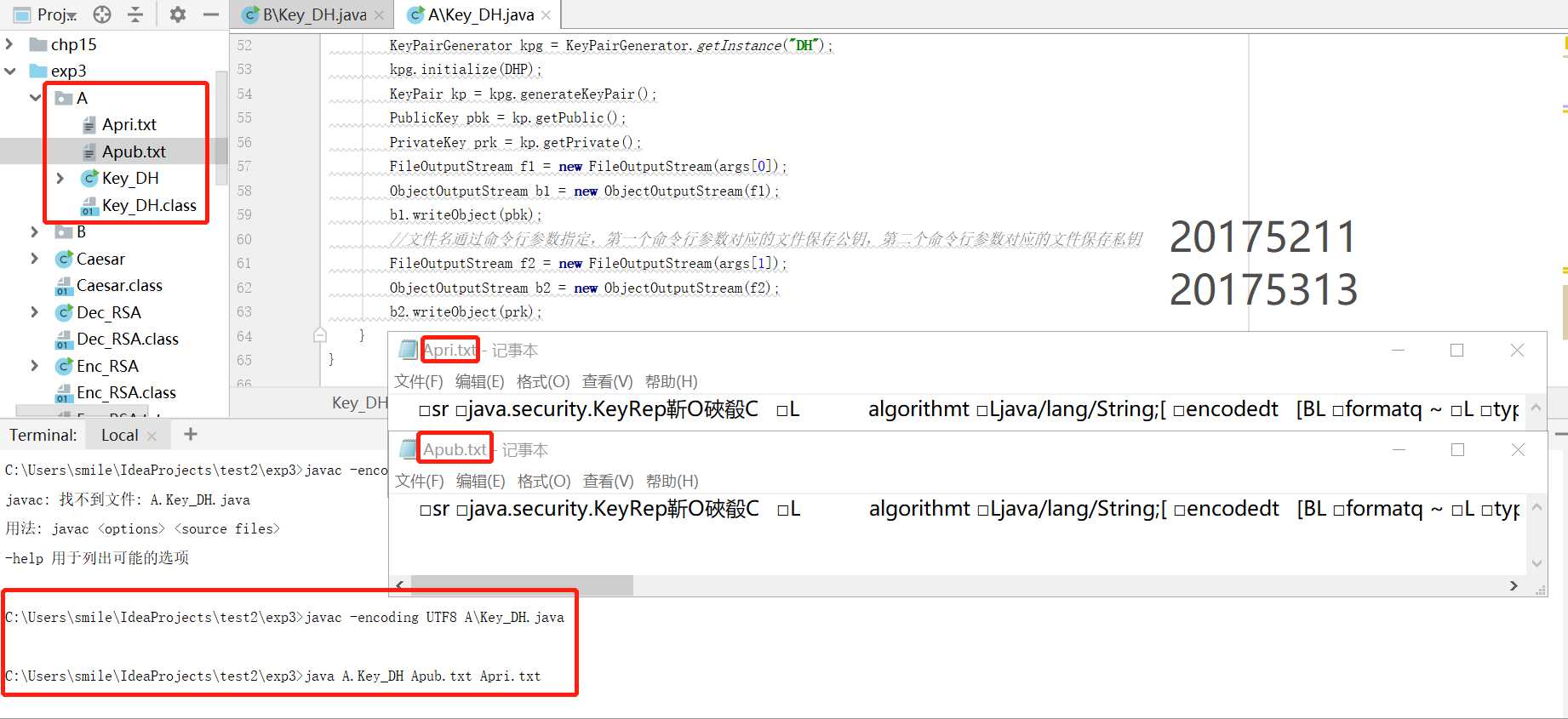Click the exp3 folder icon
The width and height of the screenshot is (1568, 719).
[37, 71]
